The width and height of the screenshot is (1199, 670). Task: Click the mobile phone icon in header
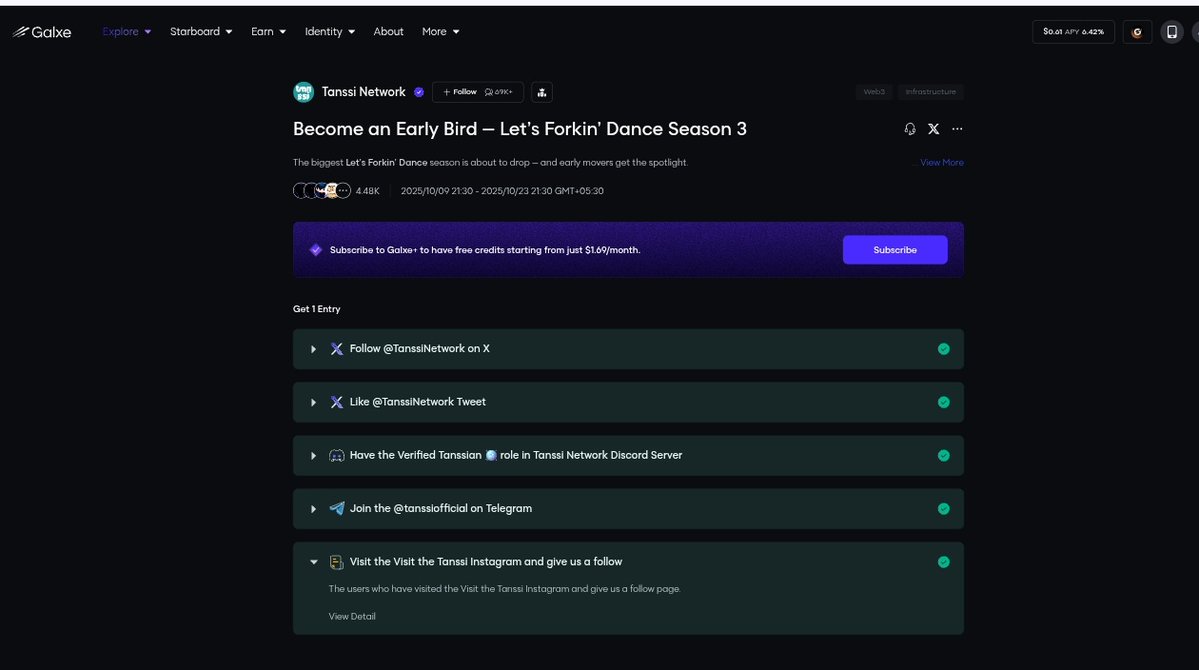click(x=1171, y=31)
